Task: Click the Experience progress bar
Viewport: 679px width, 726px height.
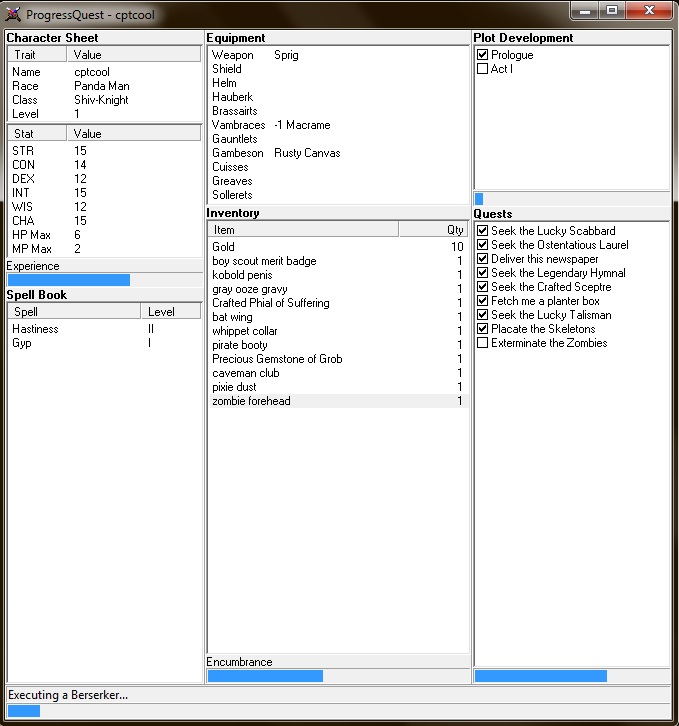Action: (x=104, y=280)
